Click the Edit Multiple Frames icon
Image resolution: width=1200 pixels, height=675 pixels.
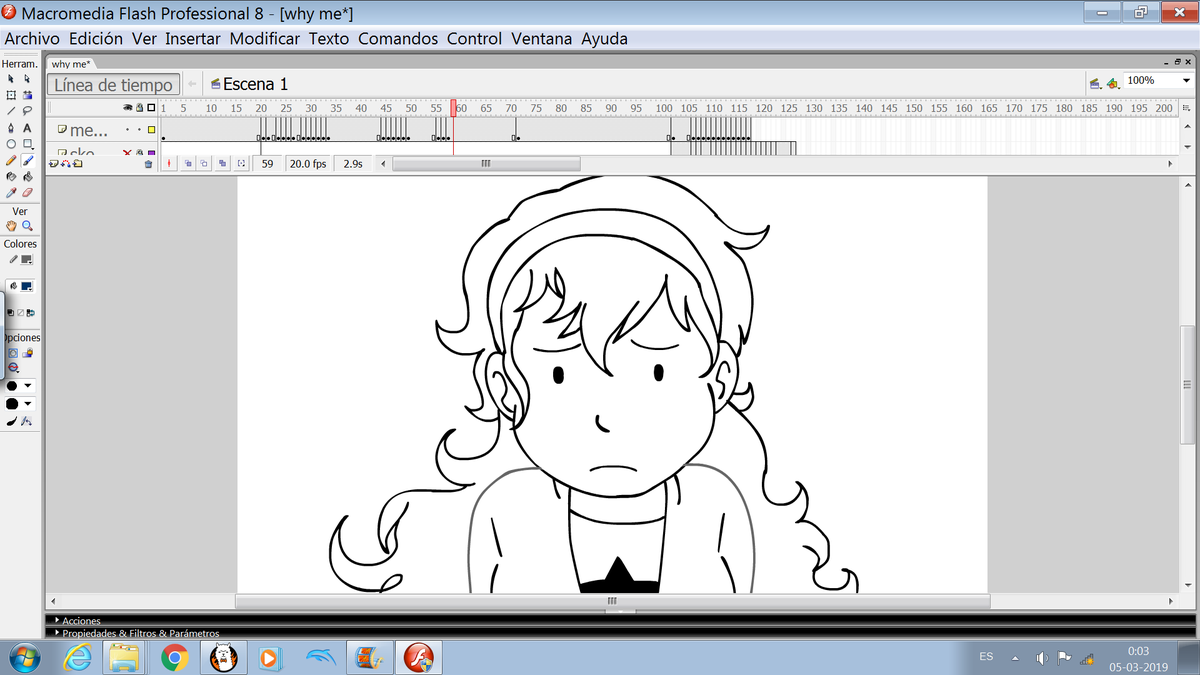coord(222,163)
